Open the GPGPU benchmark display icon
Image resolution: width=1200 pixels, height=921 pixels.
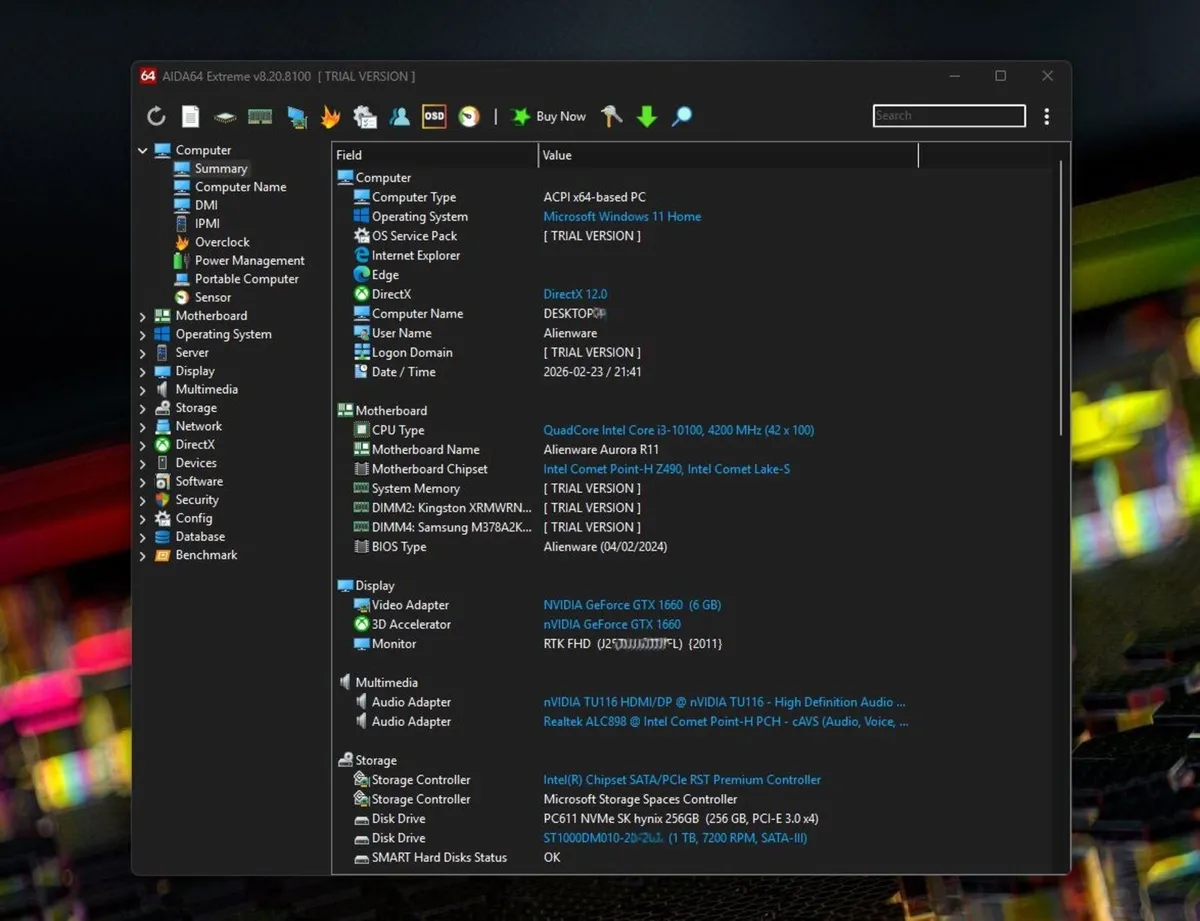coord(296,116)
